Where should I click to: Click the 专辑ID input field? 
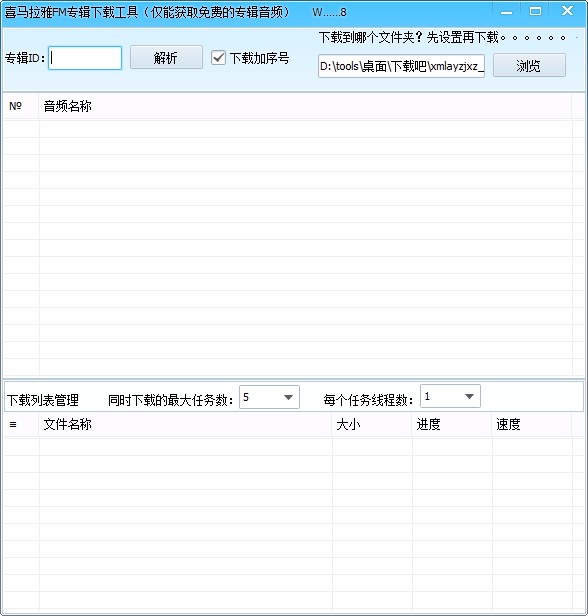coord(85,58)
